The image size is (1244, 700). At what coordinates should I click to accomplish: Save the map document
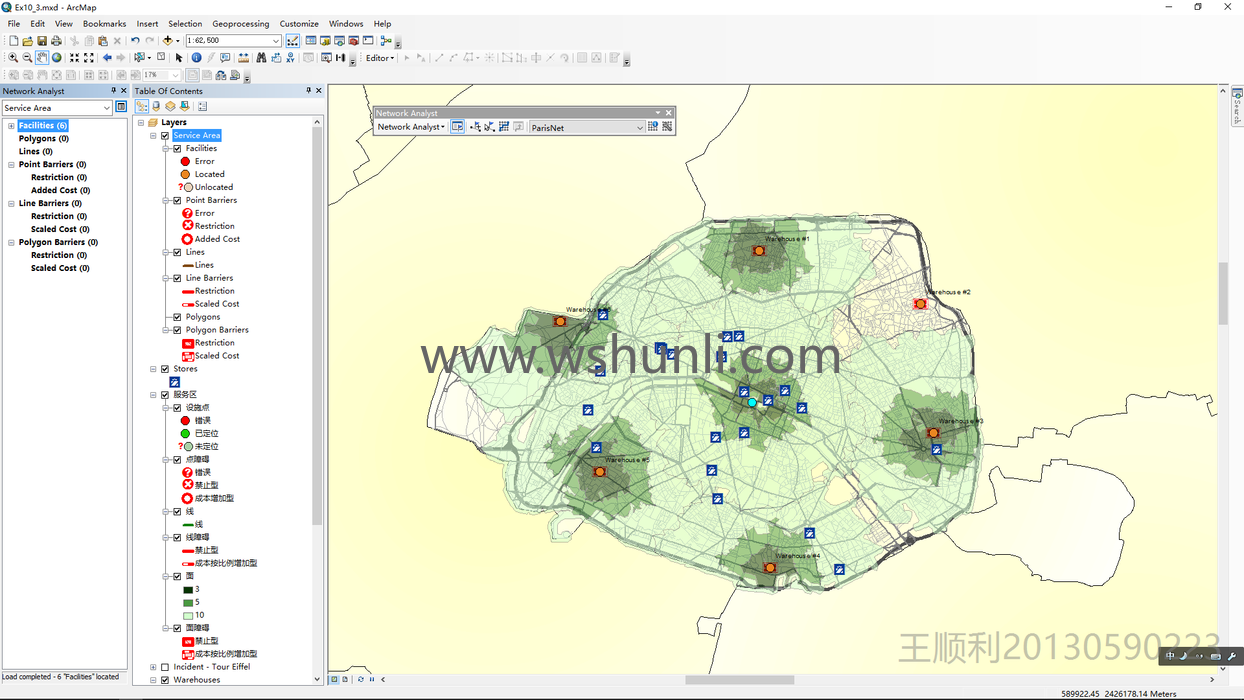tap(42, 41)
